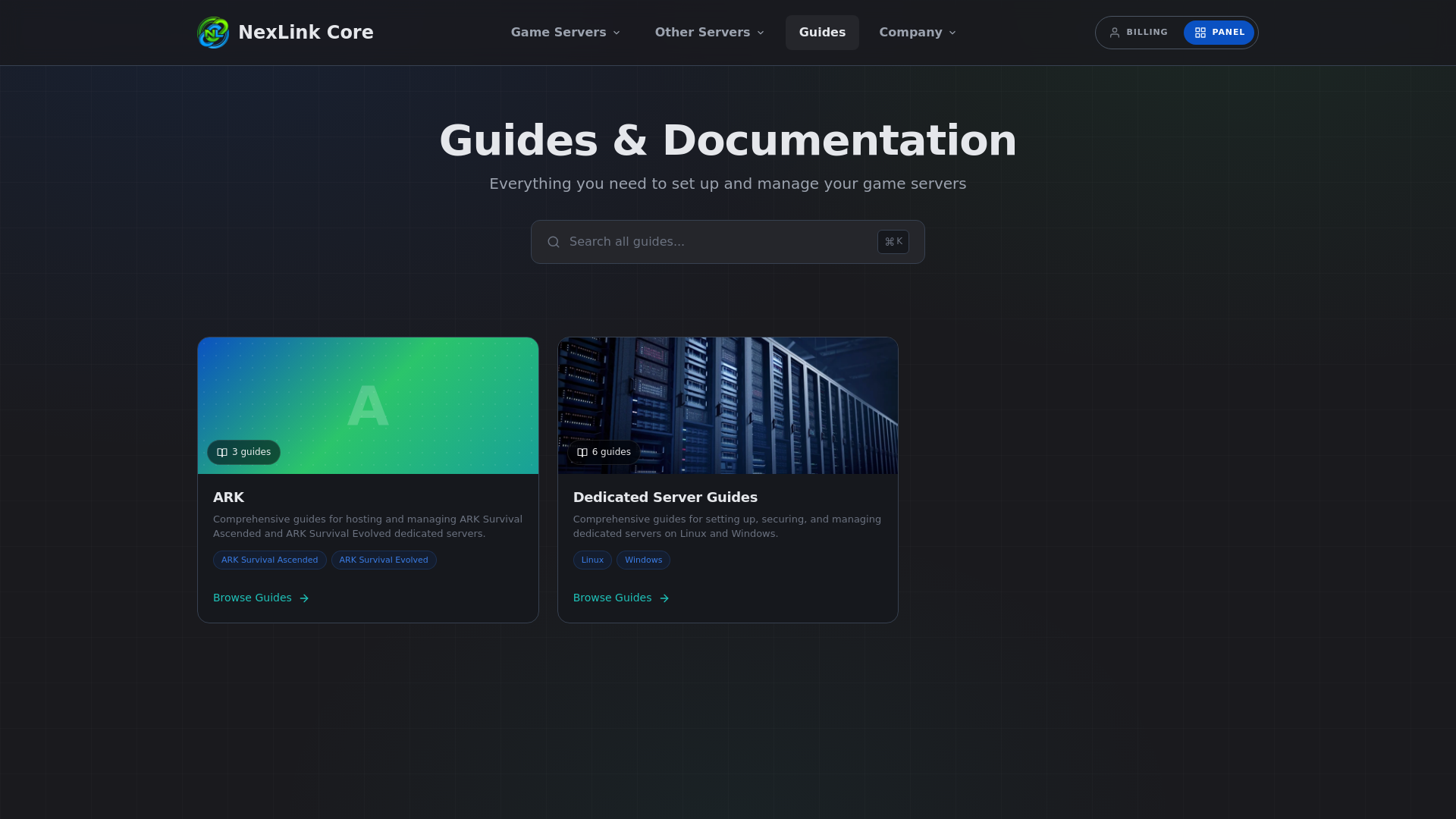Select the Linux tag
Image resolution: width=1456 pixels, height=819 pixels.
pyautogui.click(x=592, y=560)
